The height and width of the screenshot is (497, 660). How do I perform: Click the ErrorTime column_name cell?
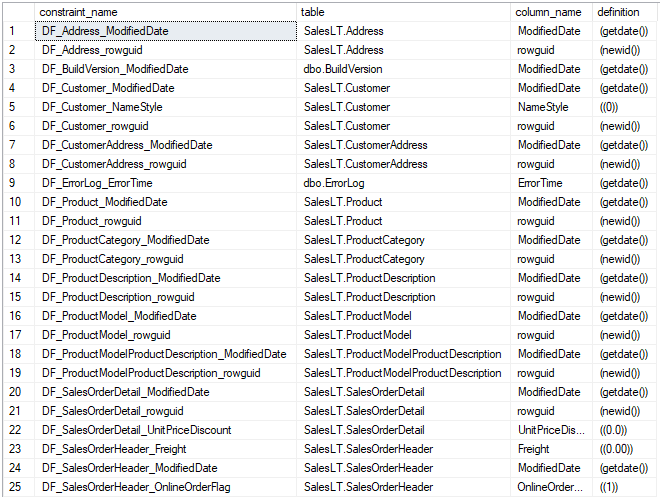(540, 183)
